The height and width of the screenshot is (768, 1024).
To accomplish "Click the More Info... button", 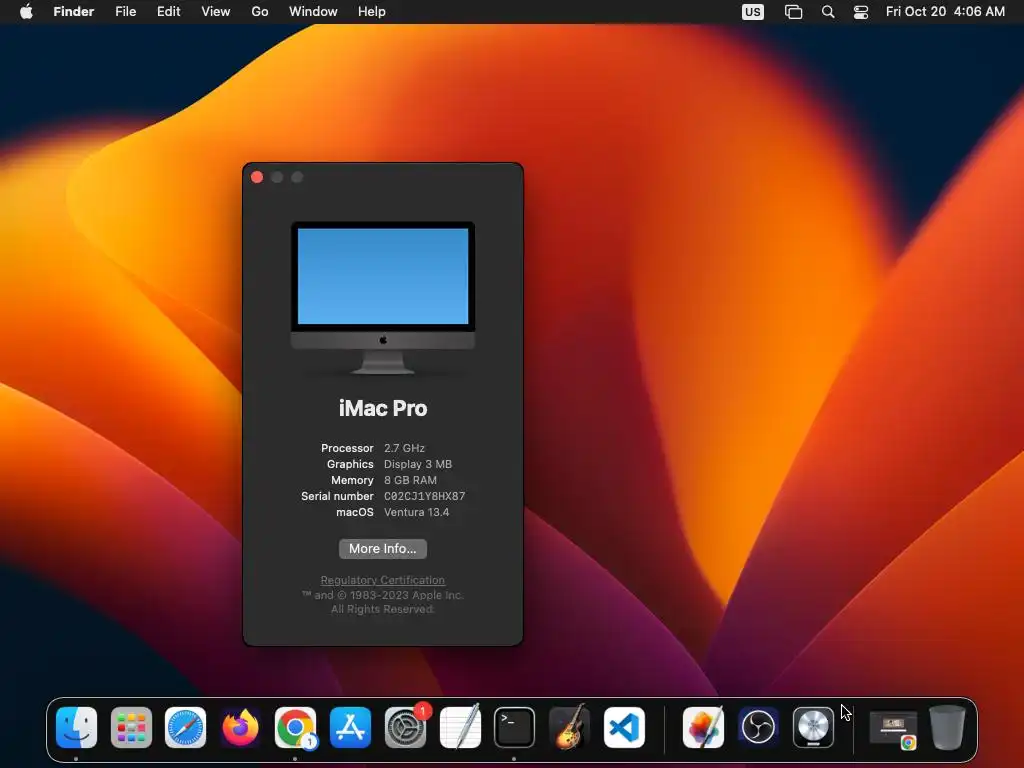I will point(383,549).
